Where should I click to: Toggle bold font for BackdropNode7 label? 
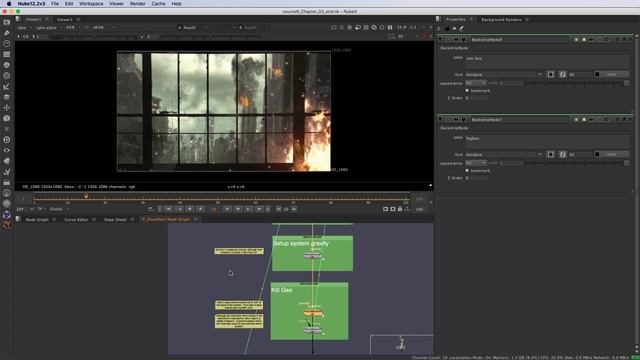(x=551, y=154)
